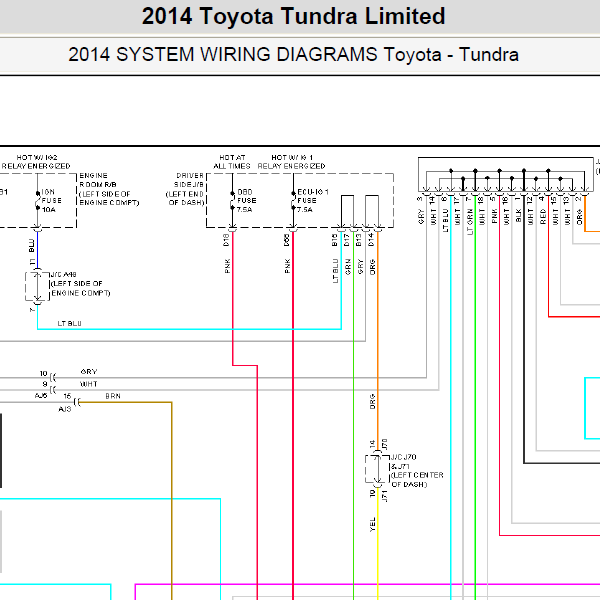This screenshot has width=600, height=600.
Task: Click the 'BRN' wire label
Action: (x=113, y=396)
